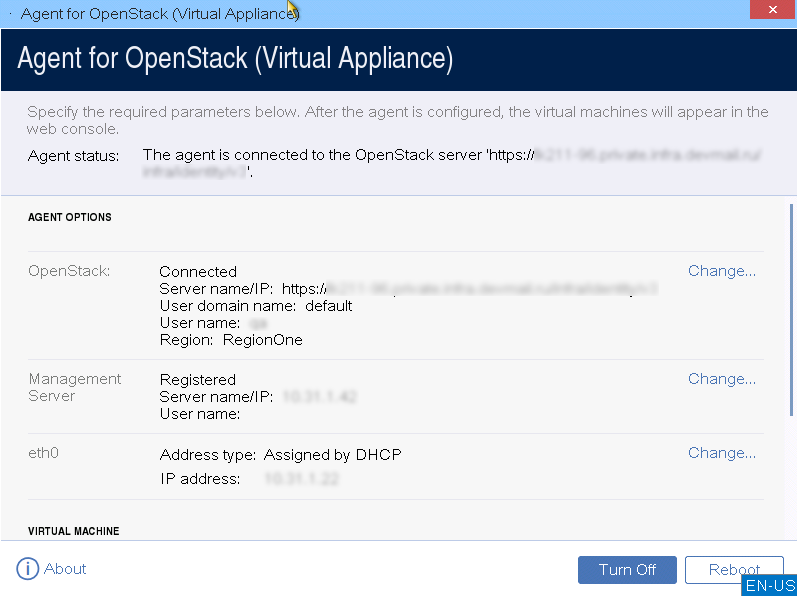The height and width of the screenshot is (596, 797).
Task: Click the vertical scrollbar thumb
Action: click(x=791, y=310)
